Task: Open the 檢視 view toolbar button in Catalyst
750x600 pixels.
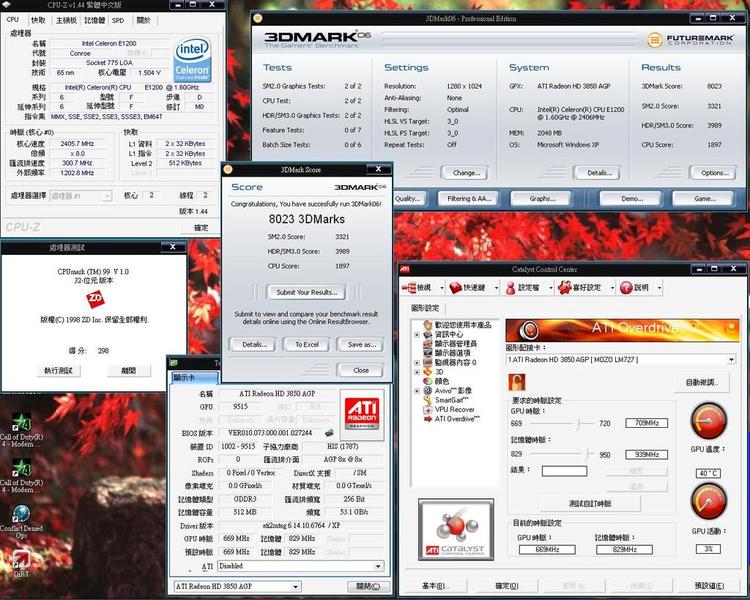Action: coord(418,288)
